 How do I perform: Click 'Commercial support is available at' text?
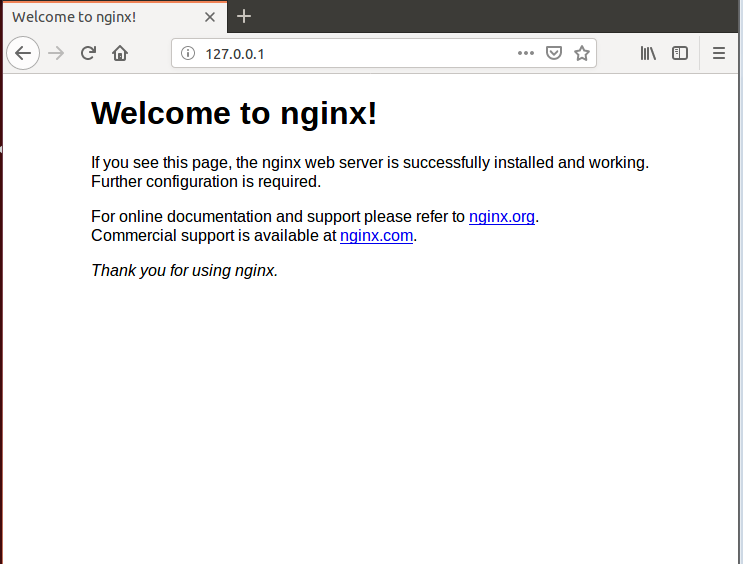point(214,236)
